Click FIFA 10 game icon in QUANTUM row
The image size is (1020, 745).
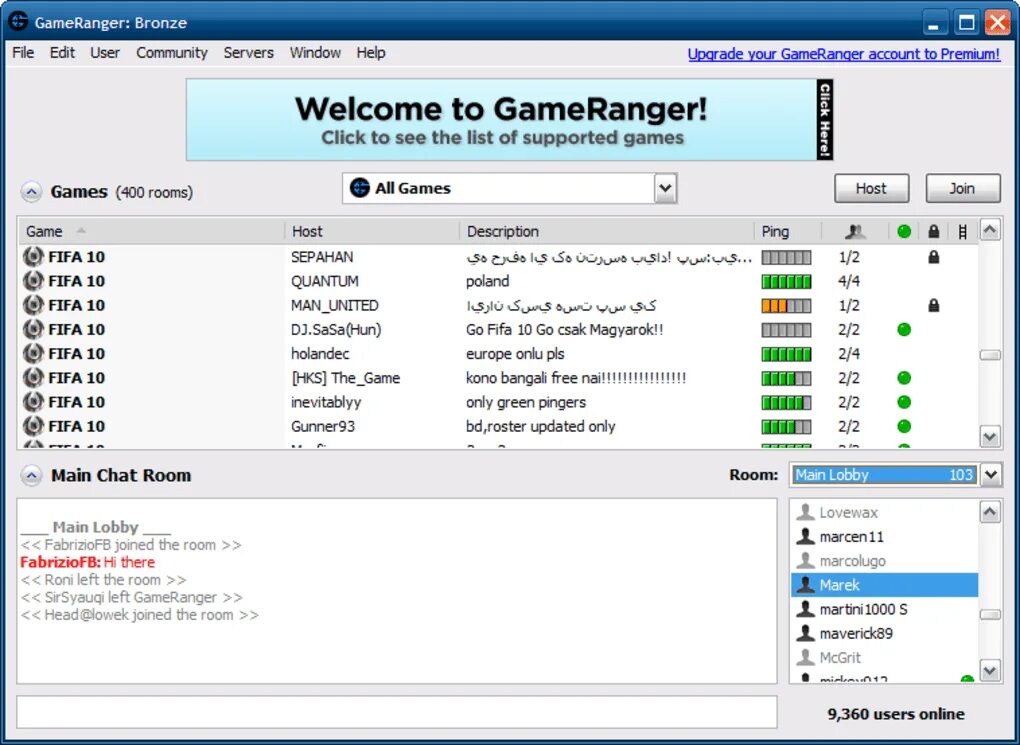coord(33,281)
